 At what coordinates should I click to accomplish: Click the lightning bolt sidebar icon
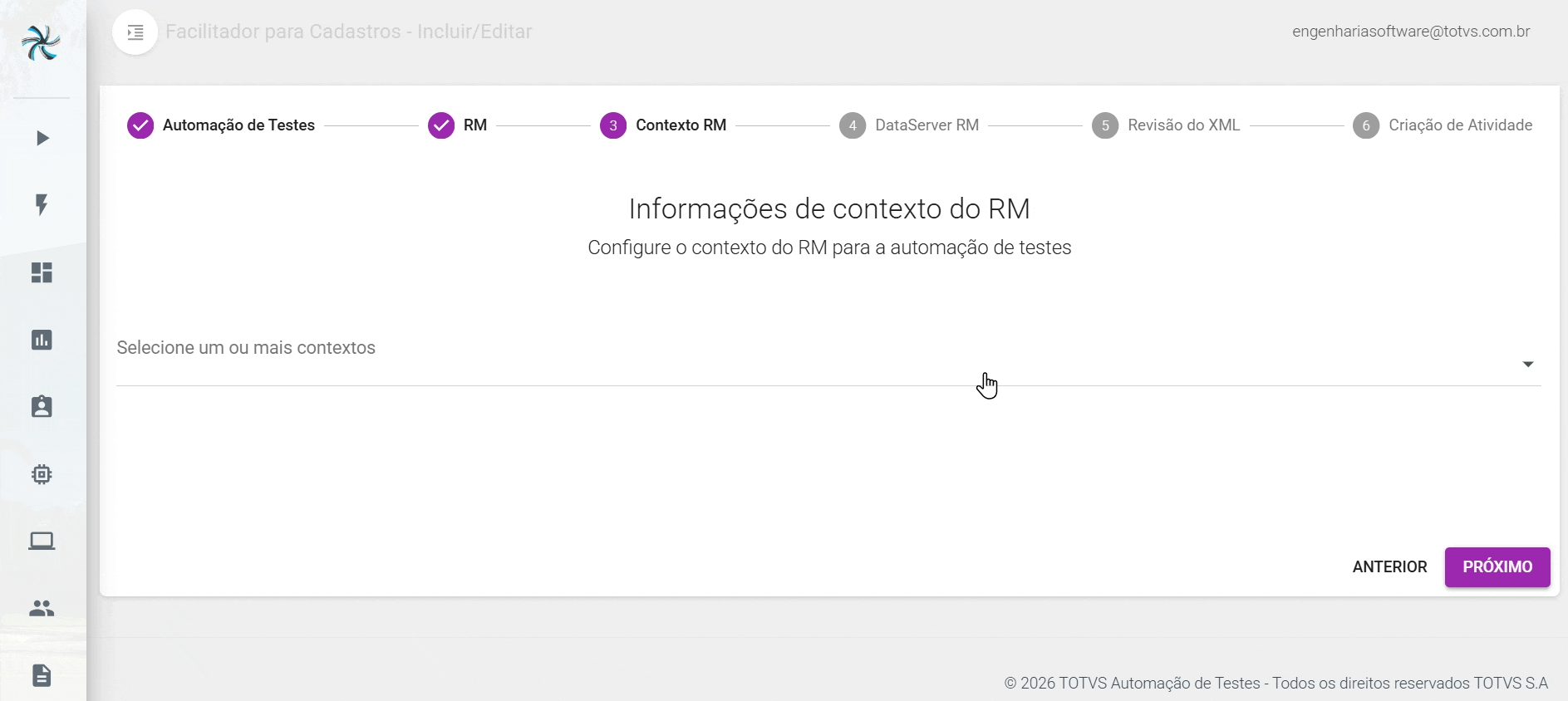coord(42,205)
